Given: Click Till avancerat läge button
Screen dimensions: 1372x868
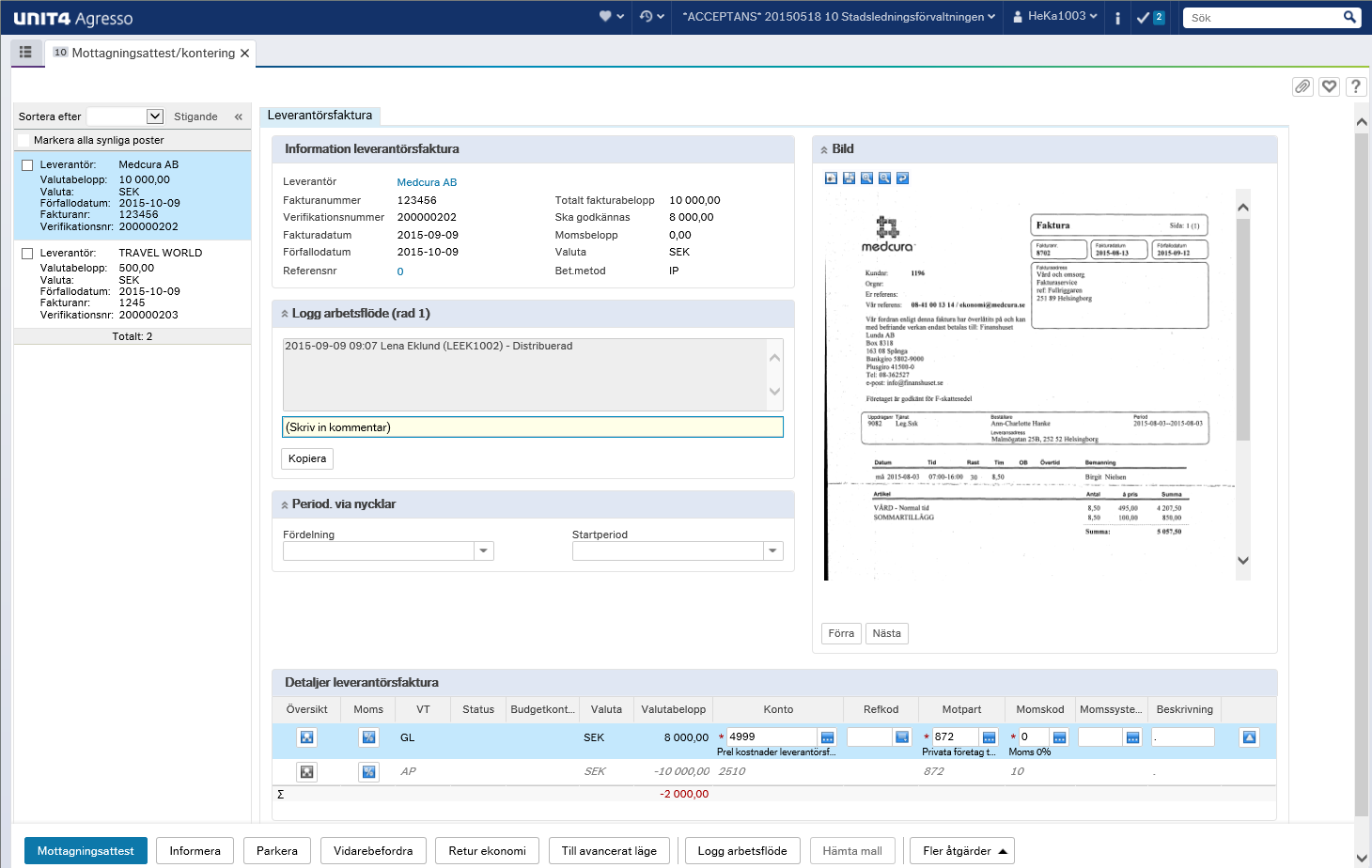Looking at the screenshot, I should tap(609, 851).
